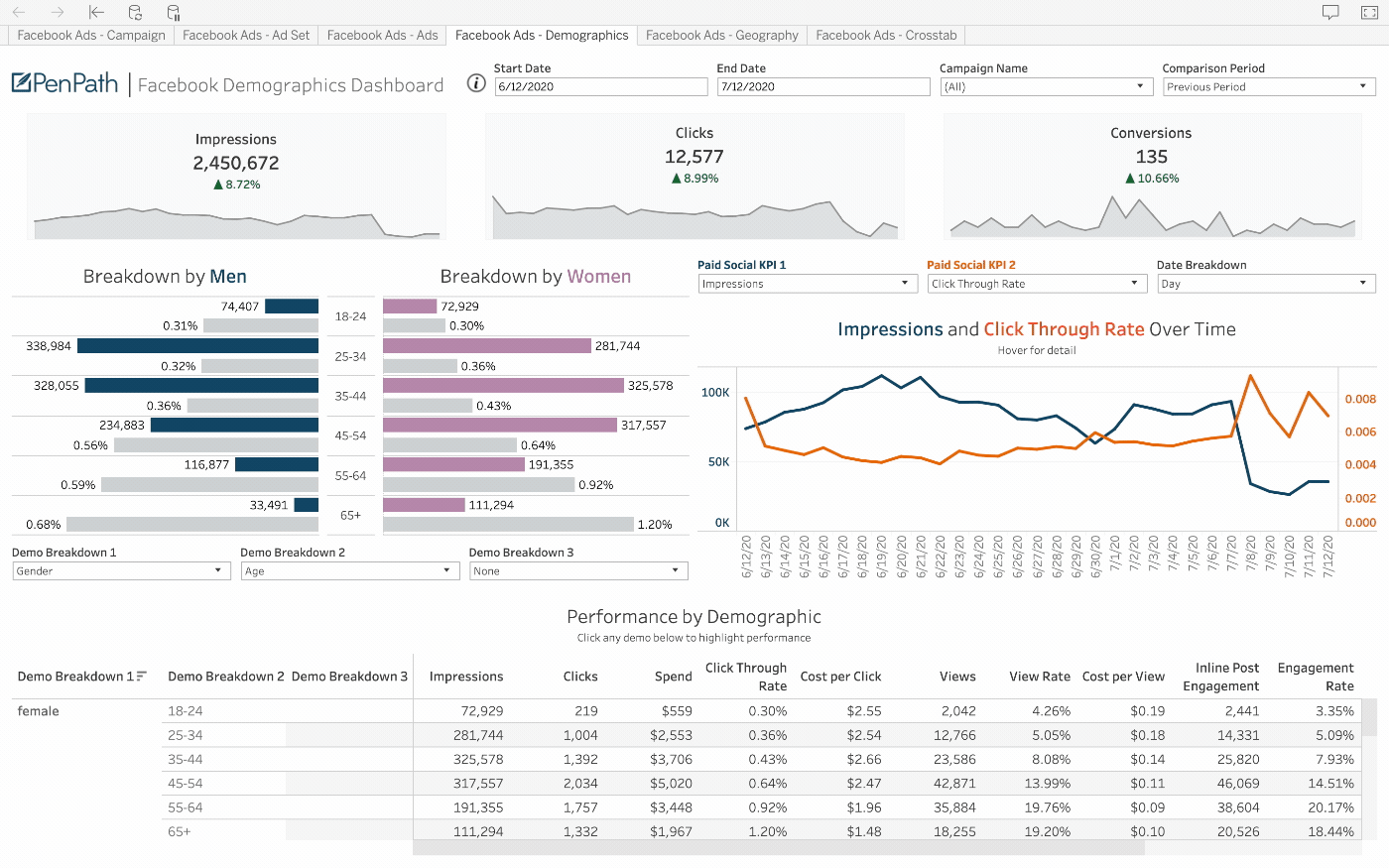The width and height of the screenshot is (1389, 868).
Task: Click men's 45-54 bar labeled 234,883
Action: click(234, 425)
